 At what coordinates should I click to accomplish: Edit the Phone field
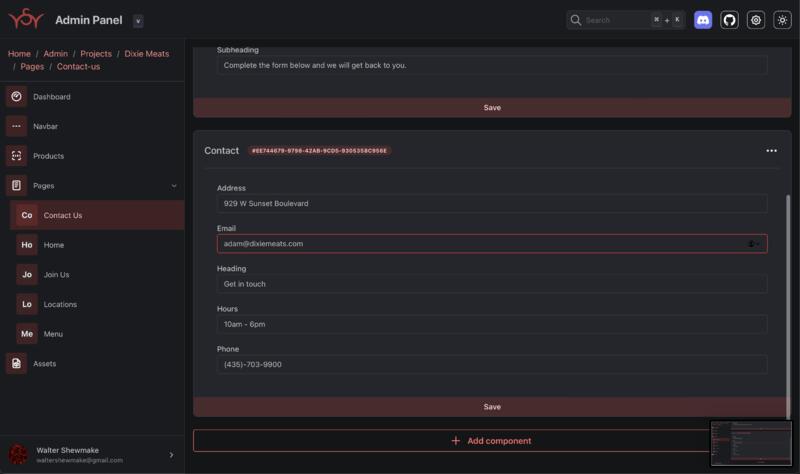click(x=492, y=364)
